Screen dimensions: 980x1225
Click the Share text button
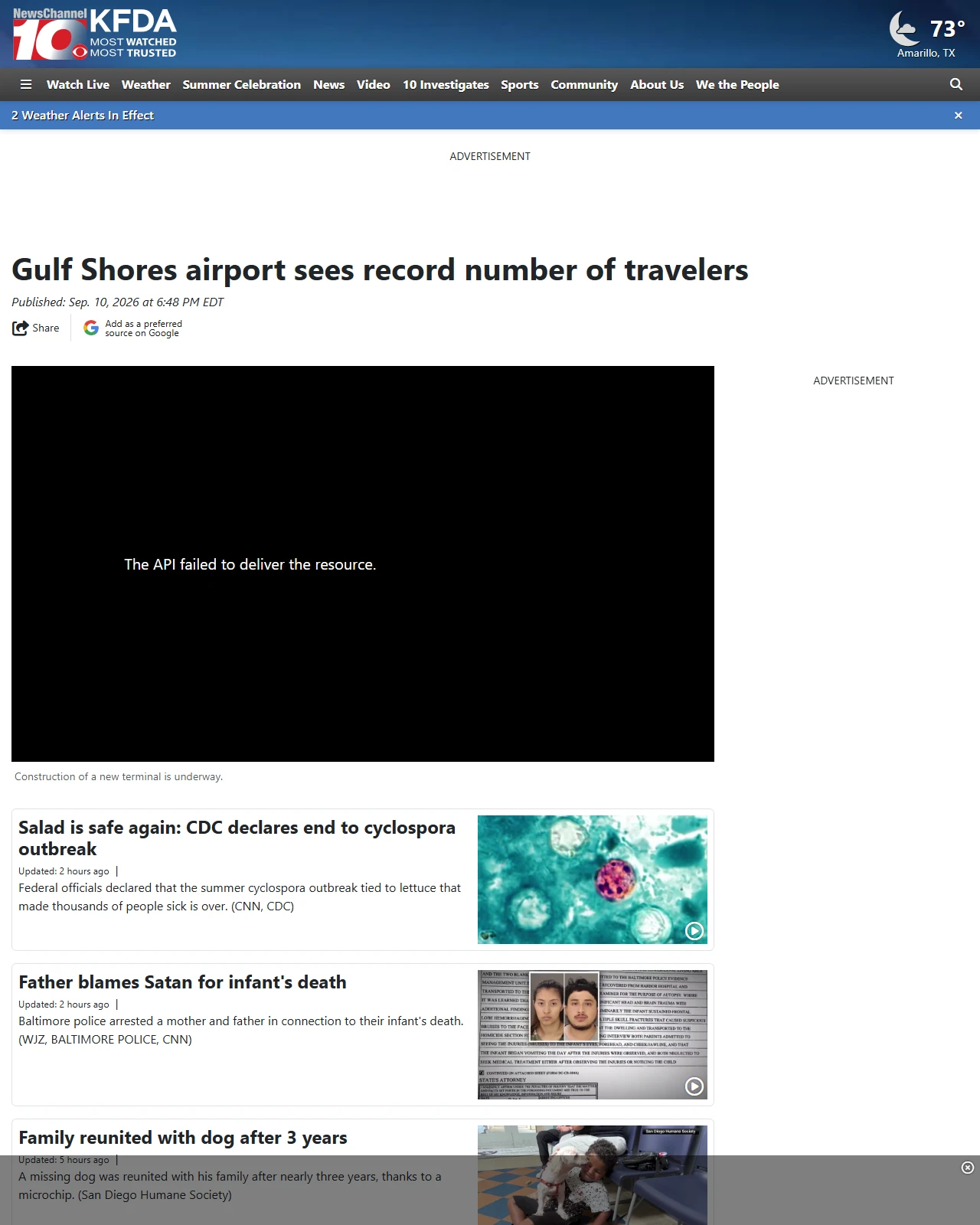(45, 328)
